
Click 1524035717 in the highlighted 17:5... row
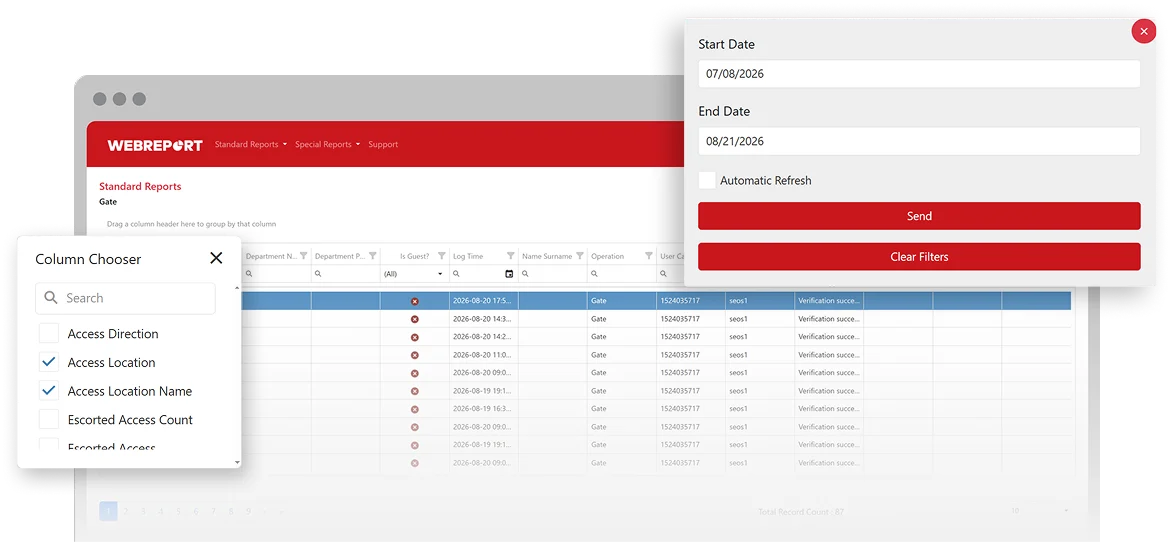coord(679,301)
